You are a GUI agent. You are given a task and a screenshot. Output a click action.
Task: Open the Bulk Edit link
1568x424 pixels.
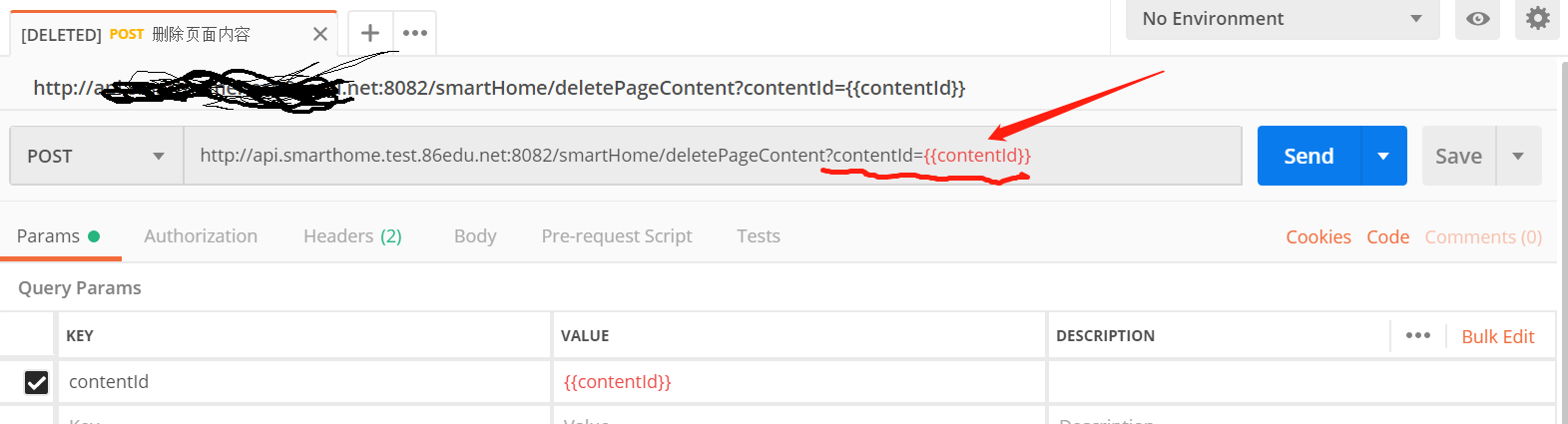point(1498,336)
